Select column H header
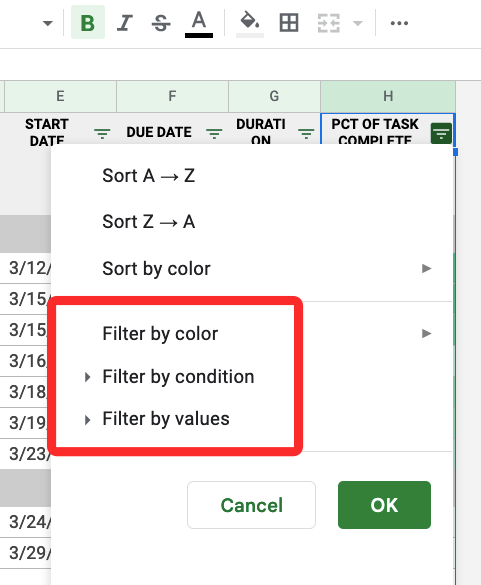This screenshot has height=585, width=481. click(388, 96)
